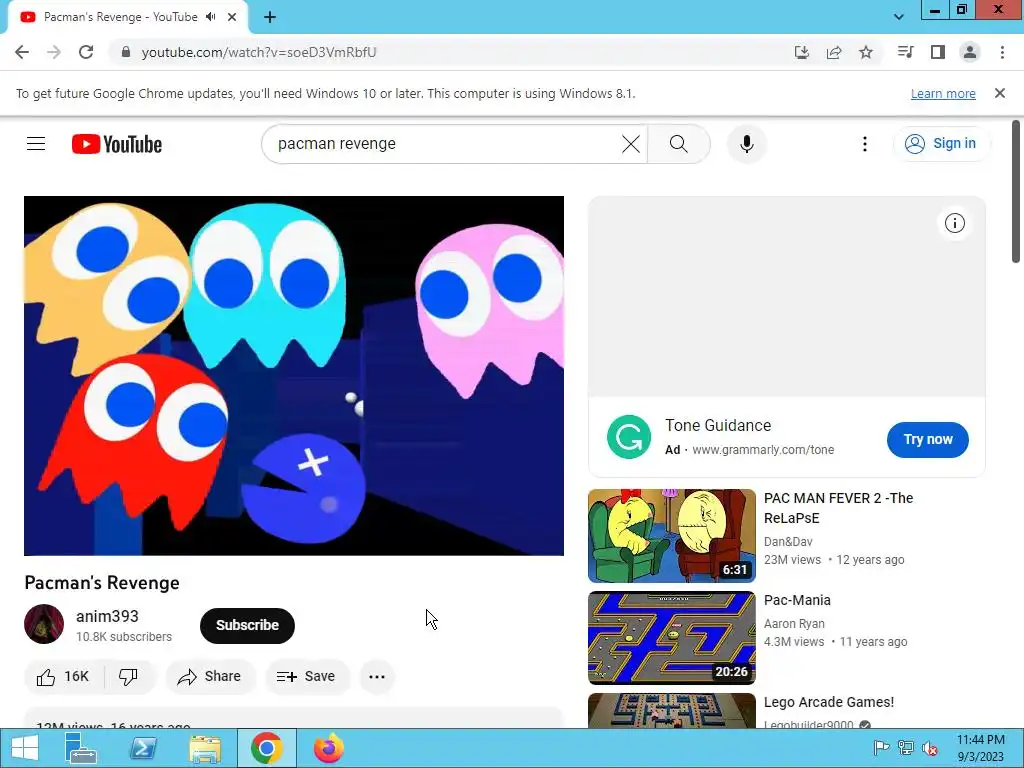Toggle the Chrome side panel

click(x=938, y=52)
